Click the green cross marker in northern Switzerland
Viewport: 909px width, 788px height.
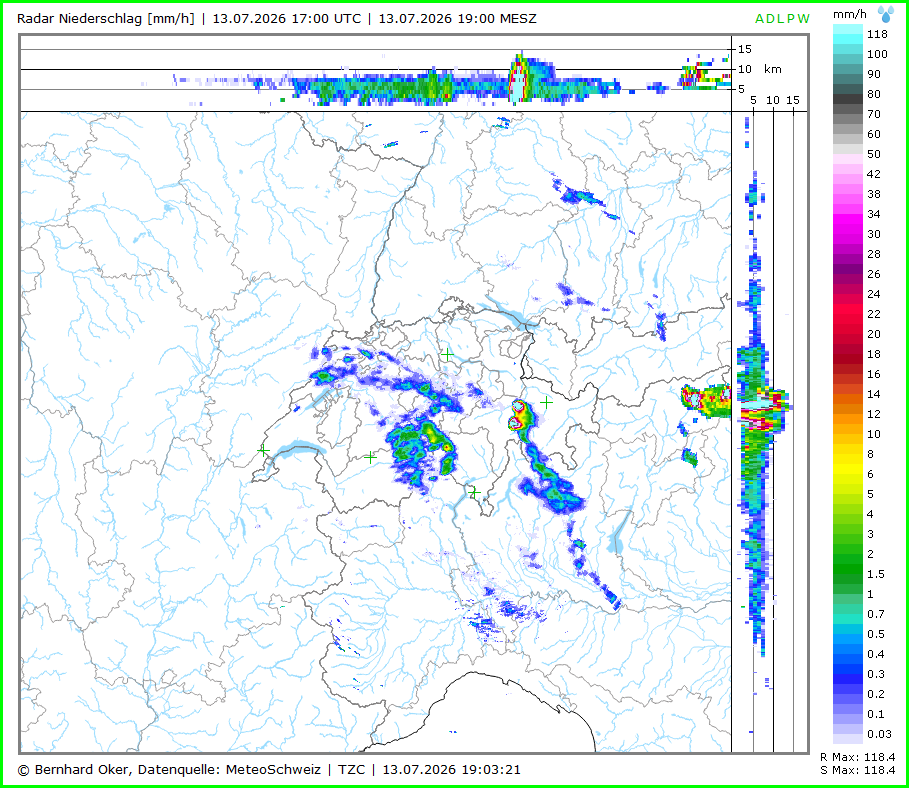447,354
